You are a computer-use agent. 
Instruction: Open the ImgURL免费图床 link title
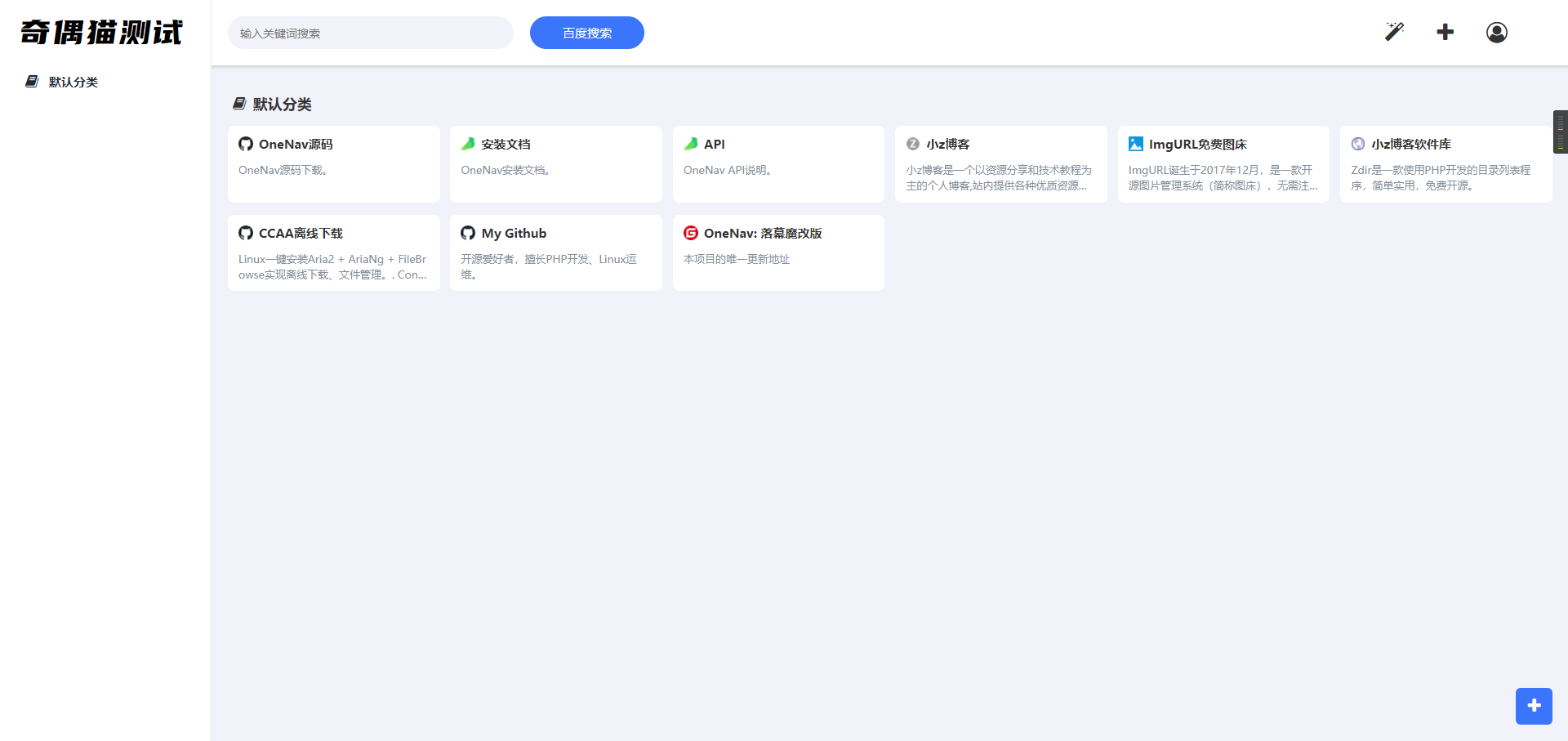pos(1198,144)
